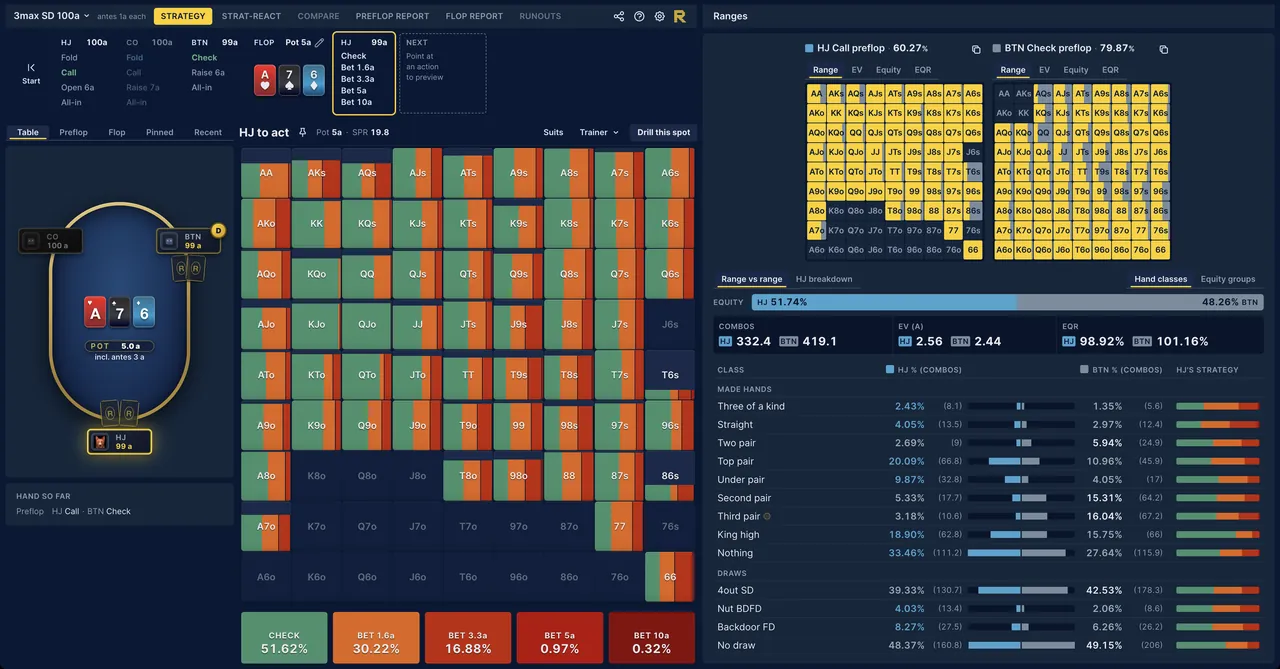Click the HJ blue range color swatch
The height and width of the screenshot is (669, 1280).
click(809, 48)
